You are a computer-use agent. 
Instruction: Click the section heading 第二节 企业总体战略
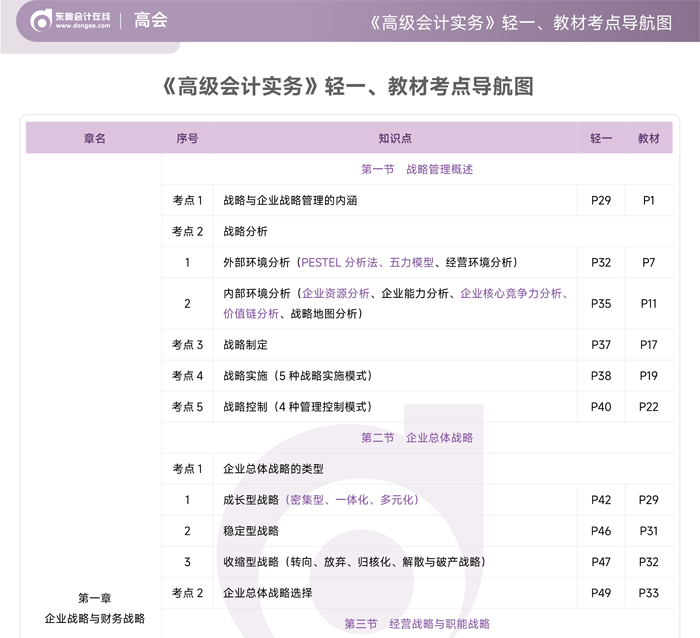[x=417, y=438]
